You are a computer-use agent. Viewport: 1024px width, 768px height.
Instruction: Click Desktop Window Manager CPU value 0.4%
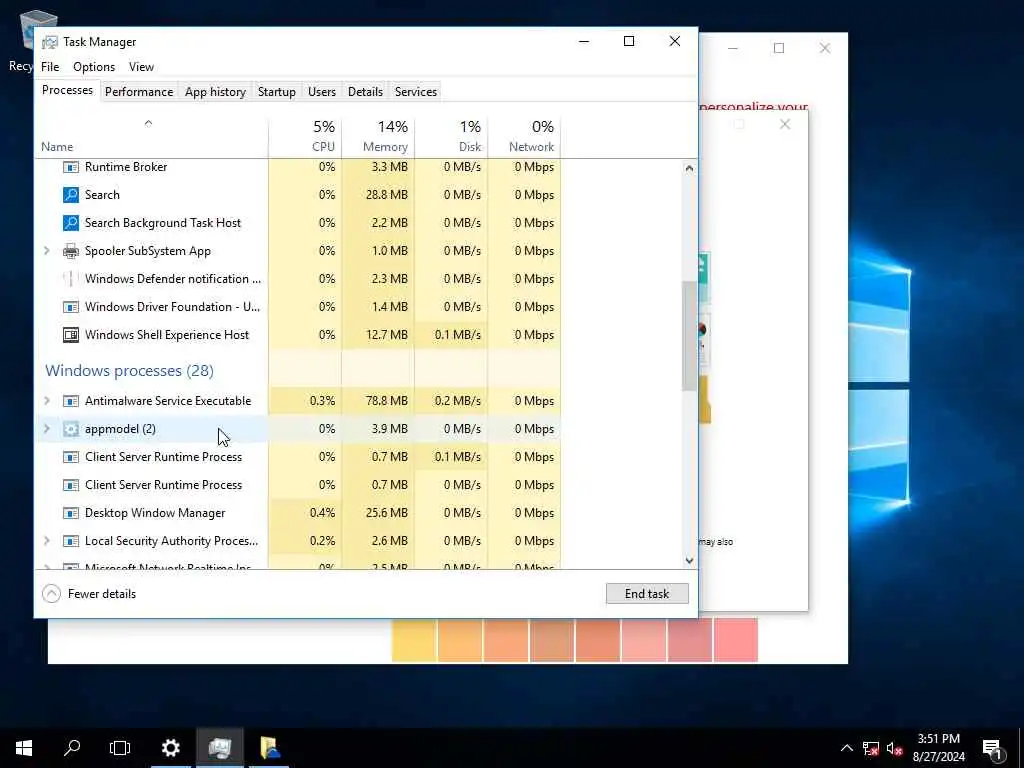pyautogui.click(x=322, y=513)
